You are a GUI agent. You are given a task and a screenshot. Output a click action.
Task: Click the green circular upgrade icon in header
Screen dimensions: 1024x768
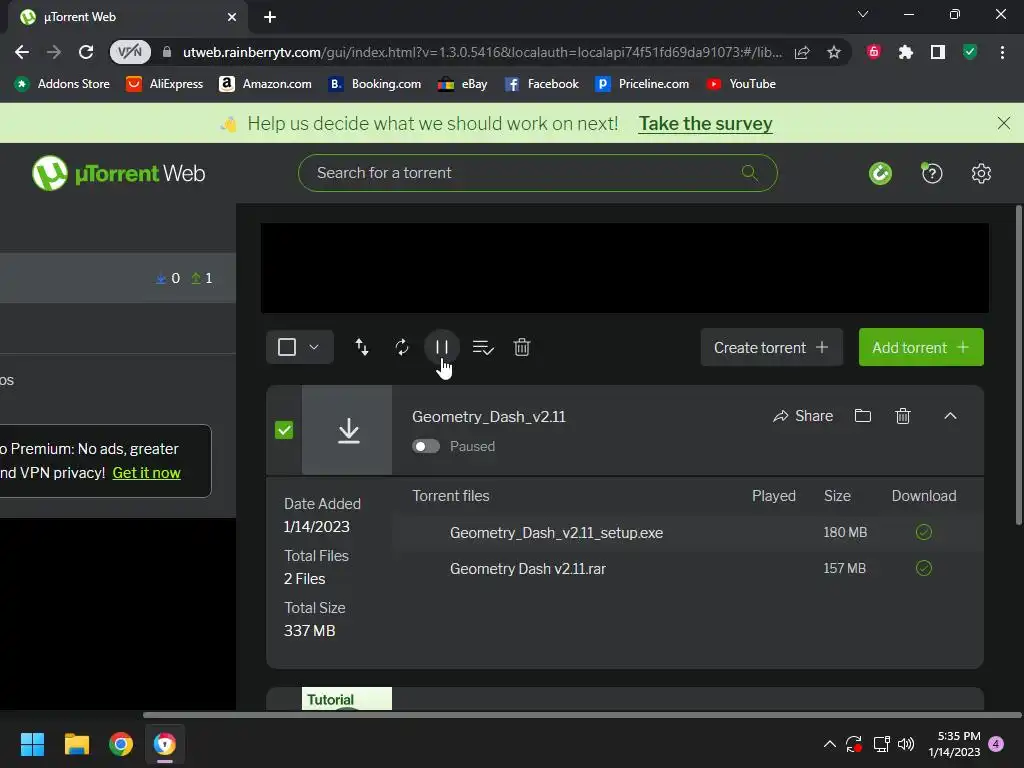[880, 173]
